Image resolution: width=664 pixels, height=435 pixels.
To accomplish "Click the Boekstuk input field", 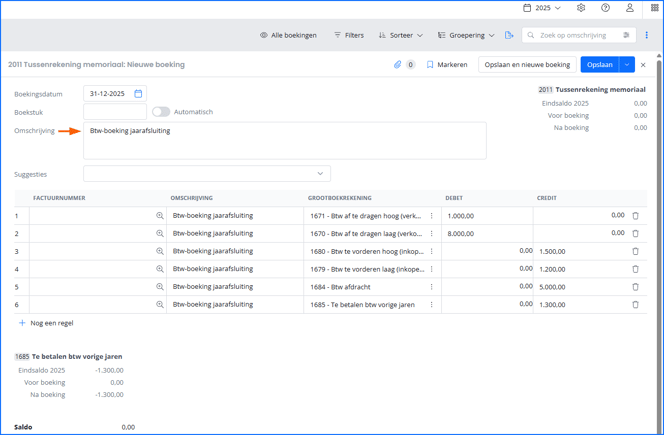I will [x=115, y=112].
